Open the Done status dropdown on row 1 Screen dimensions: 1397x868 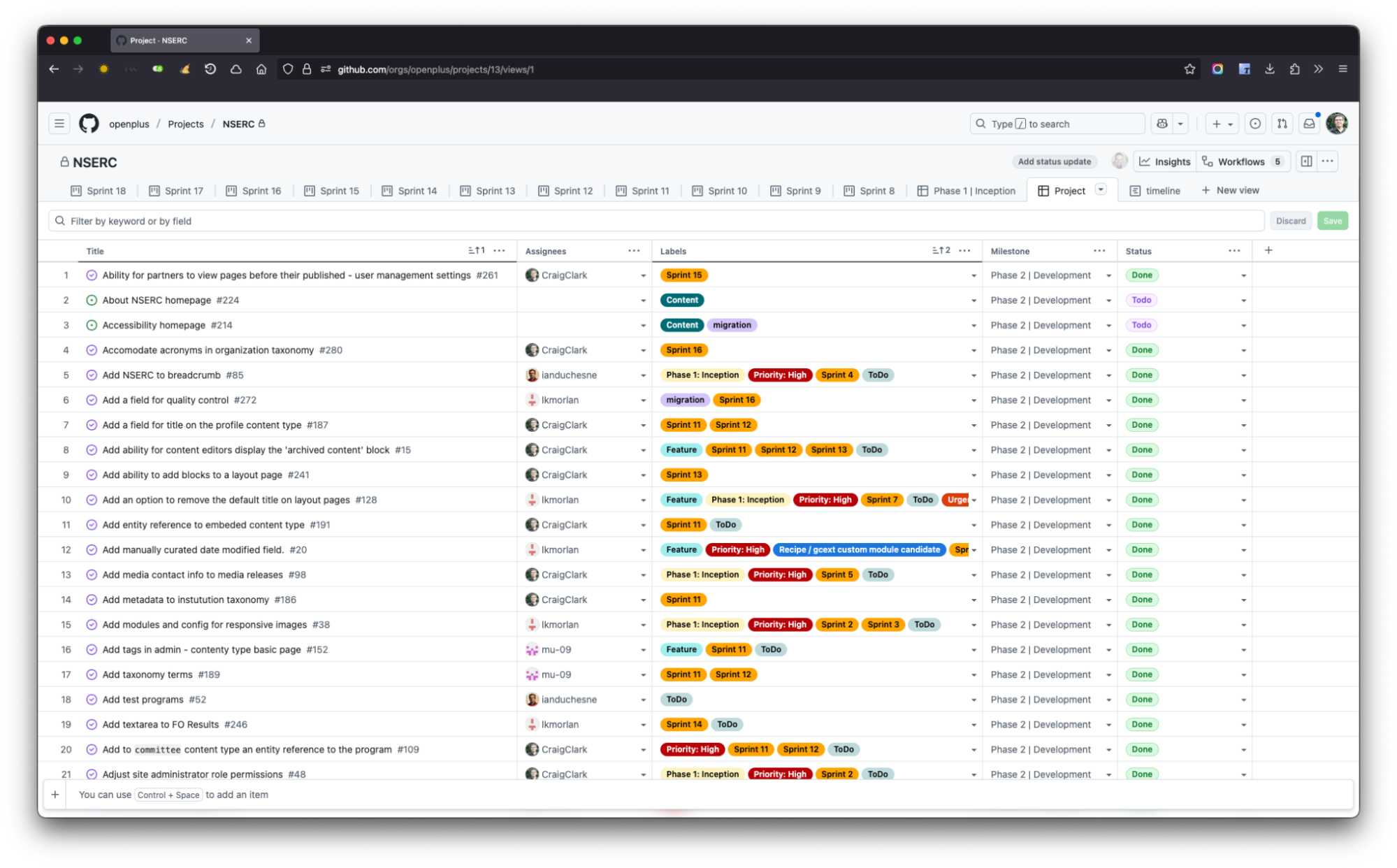tap(1243, 275)
